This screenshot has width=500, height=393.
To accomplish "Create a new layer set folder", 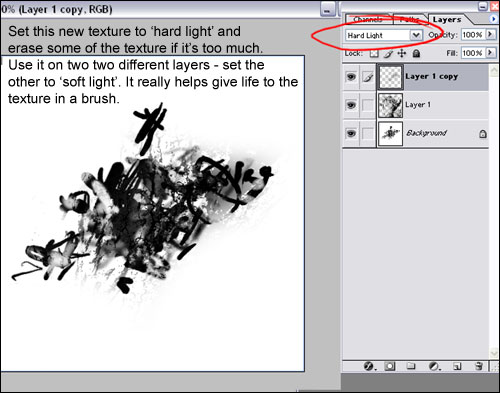I will (x=411, y=366).
